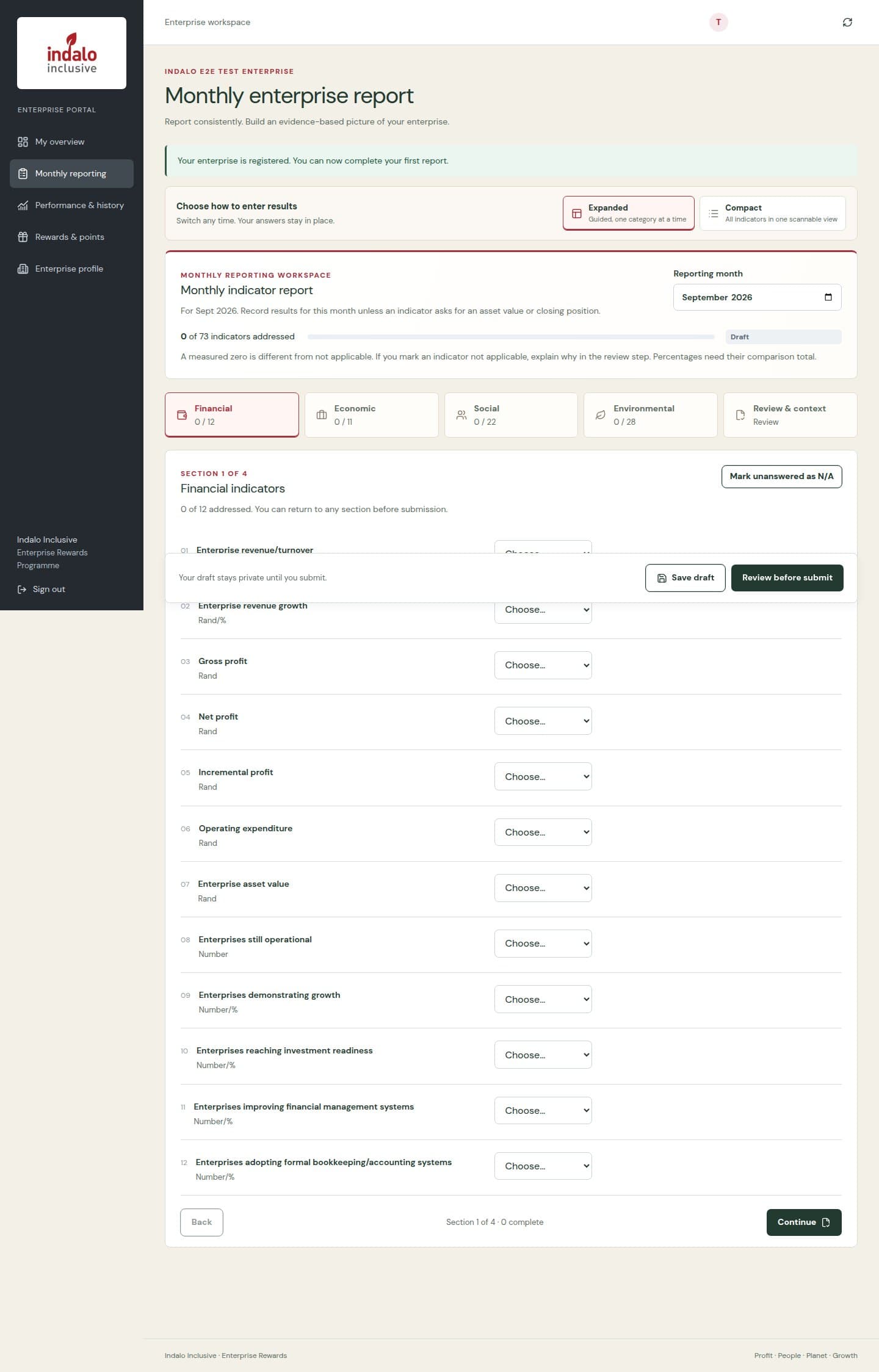Click the Reporting month September 2026 field
The image size is (879, 1372).
point(757,297)
